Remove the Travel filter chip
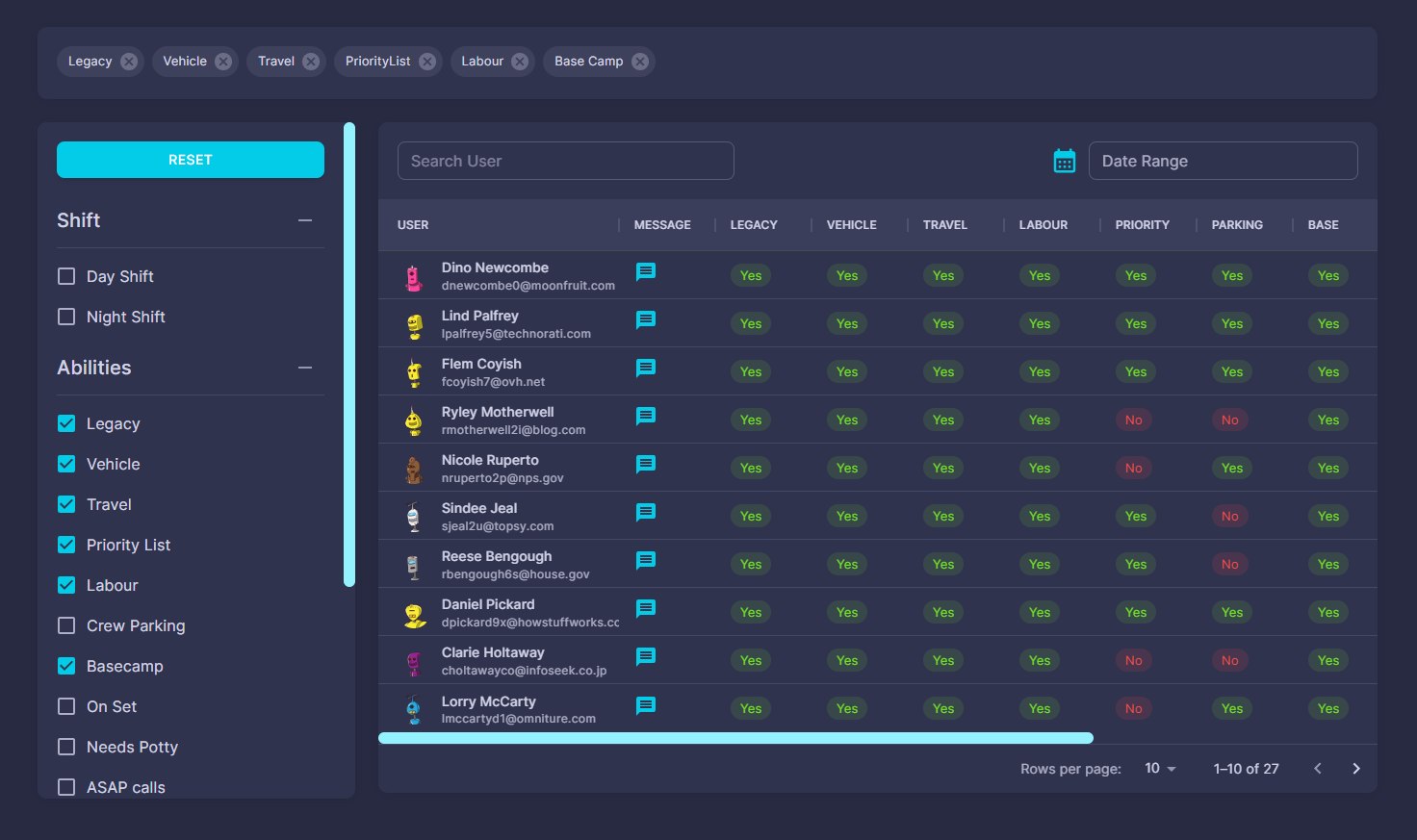The image size is (1417, 840). point(311,62)
